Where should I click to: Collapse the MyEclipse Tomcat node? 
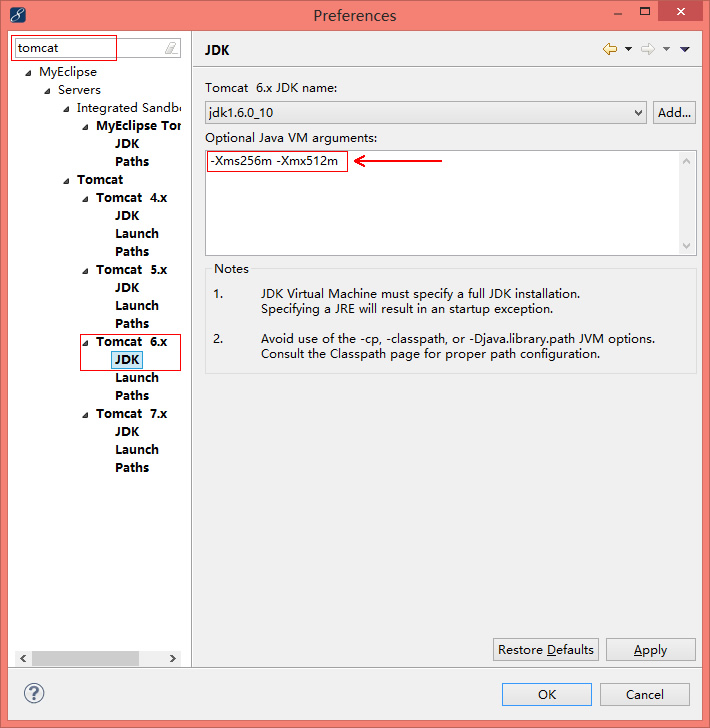pos(85,127)
